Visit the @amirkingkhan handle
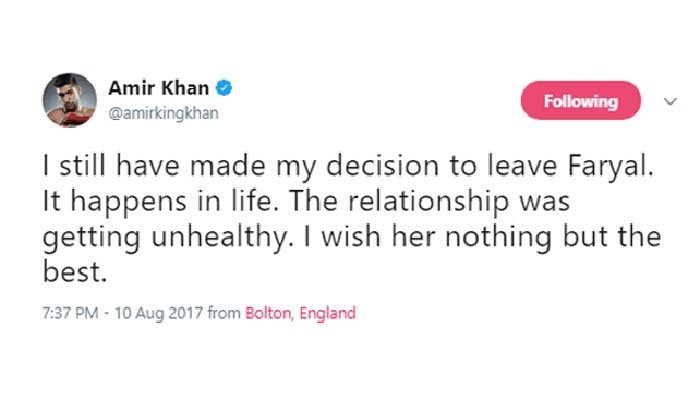 click(163, 113)
